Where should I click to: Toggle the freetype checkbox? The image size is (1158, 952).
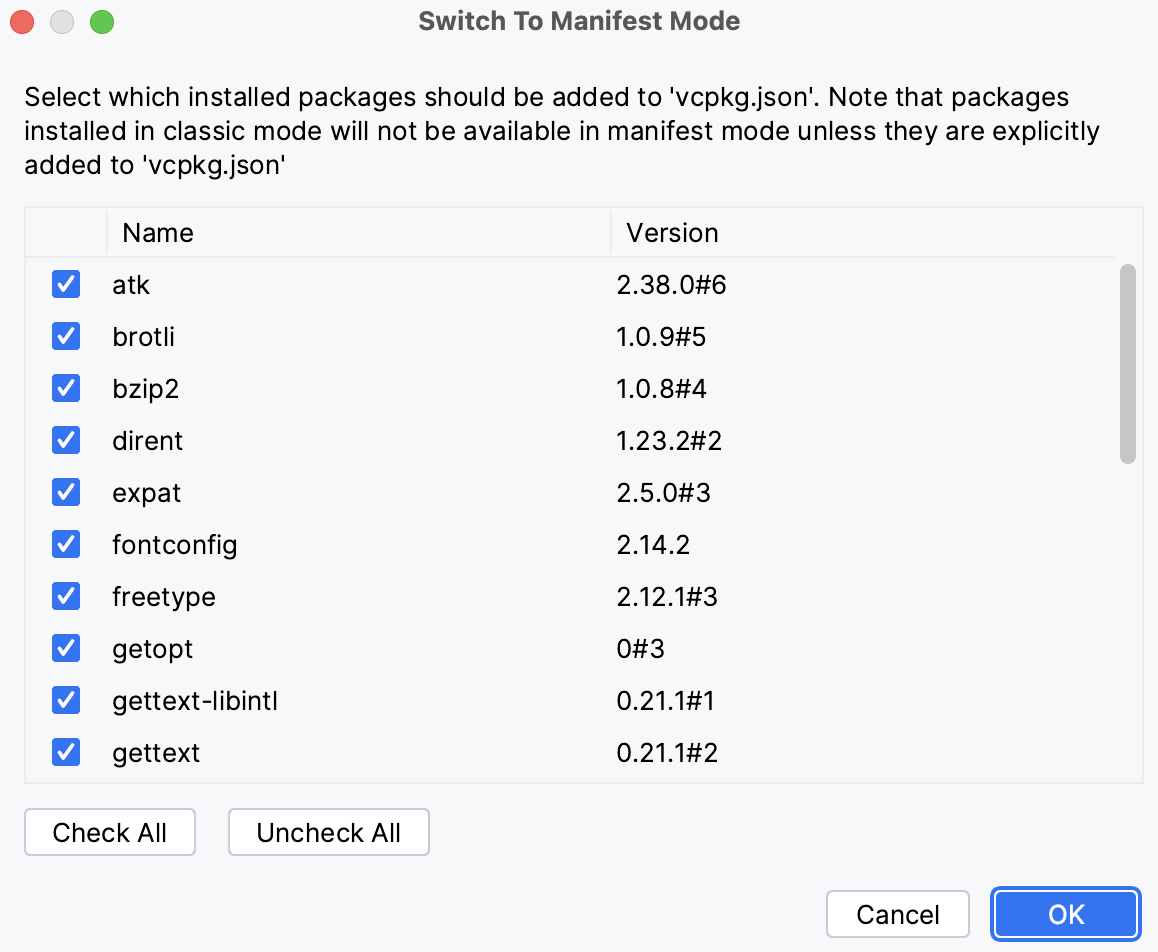(x=65, y=596)
